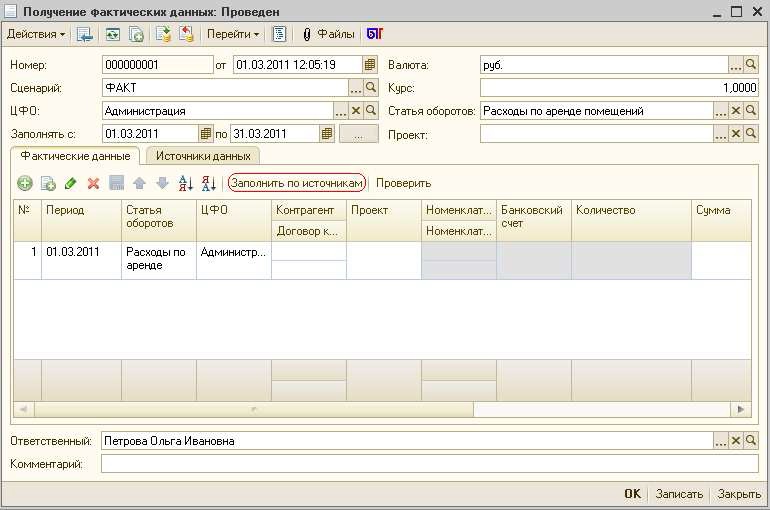Click the Номер input field 000000001

pyautogui.click(x=158, y=64)
